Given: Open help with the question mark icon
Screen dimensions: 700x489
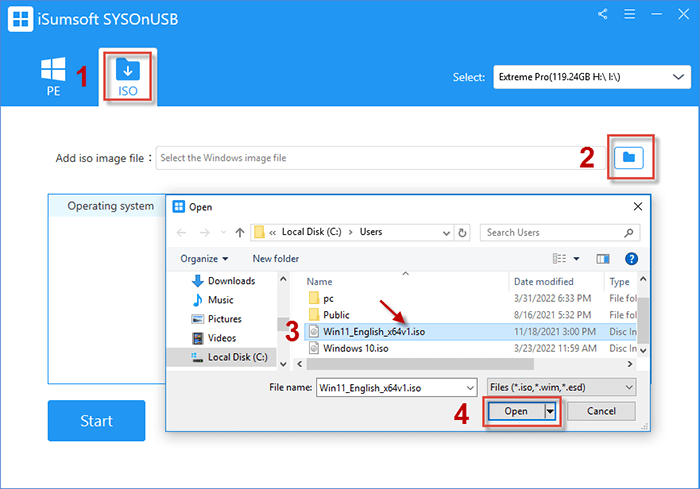Looking at the screenshot, I should pos(631,259).
